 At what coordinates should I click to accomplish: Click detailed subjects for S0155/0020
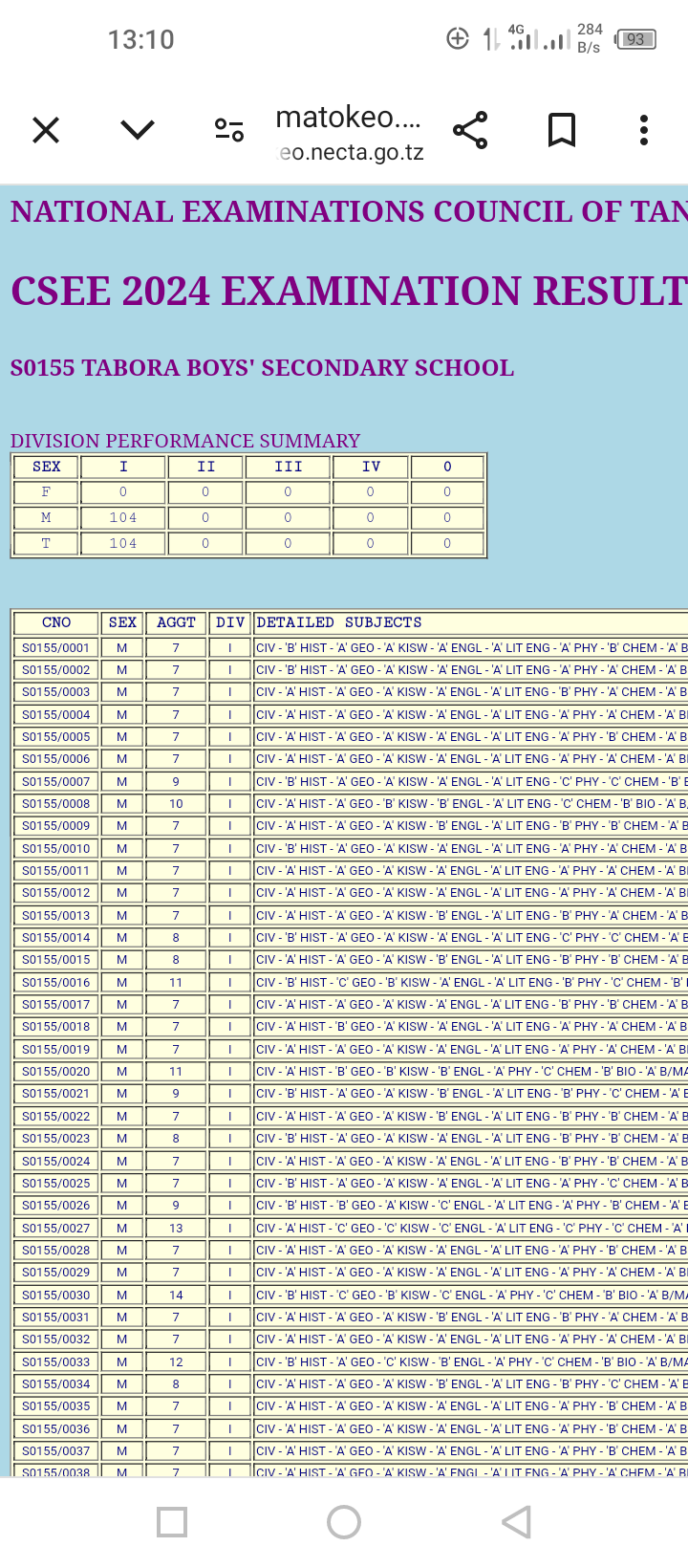pos(470,1072)
